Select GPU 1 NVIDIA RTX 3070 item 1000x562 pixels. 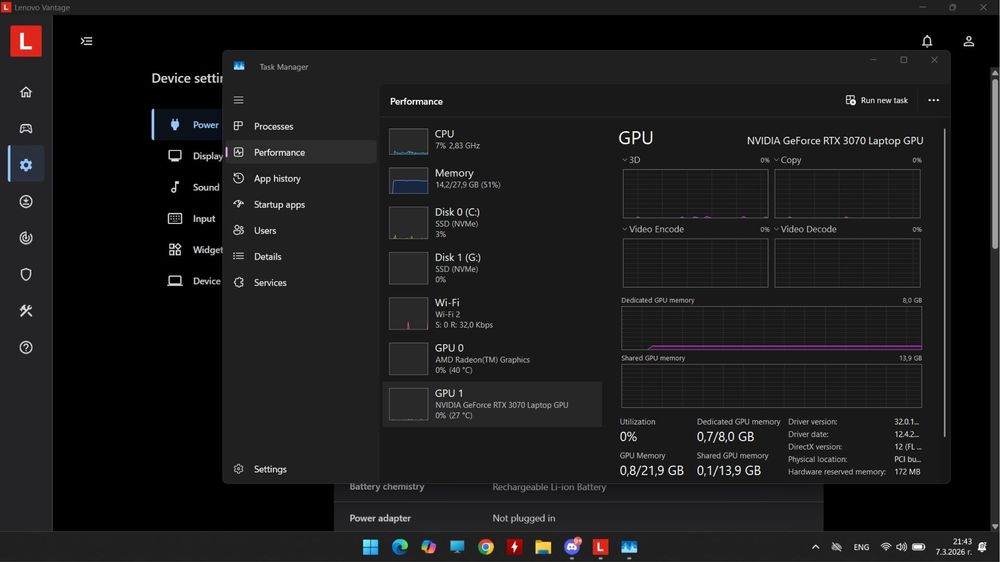click(492, 404)
